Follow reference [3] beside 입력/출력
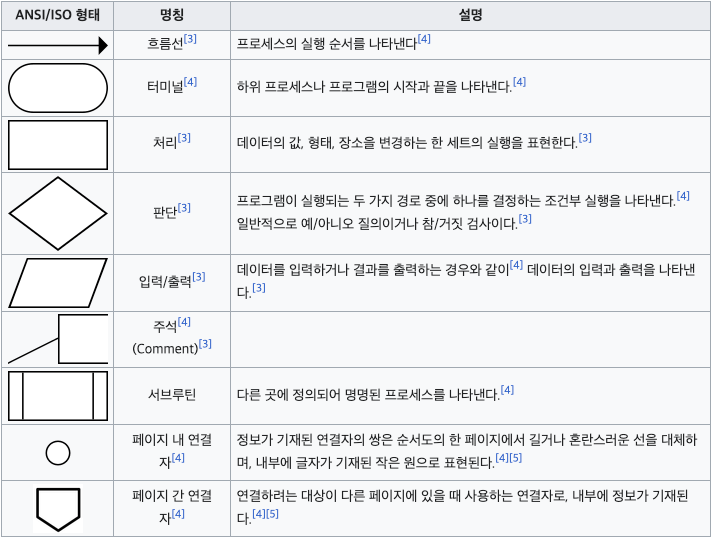The image size is (711, 537). (199, 277)
